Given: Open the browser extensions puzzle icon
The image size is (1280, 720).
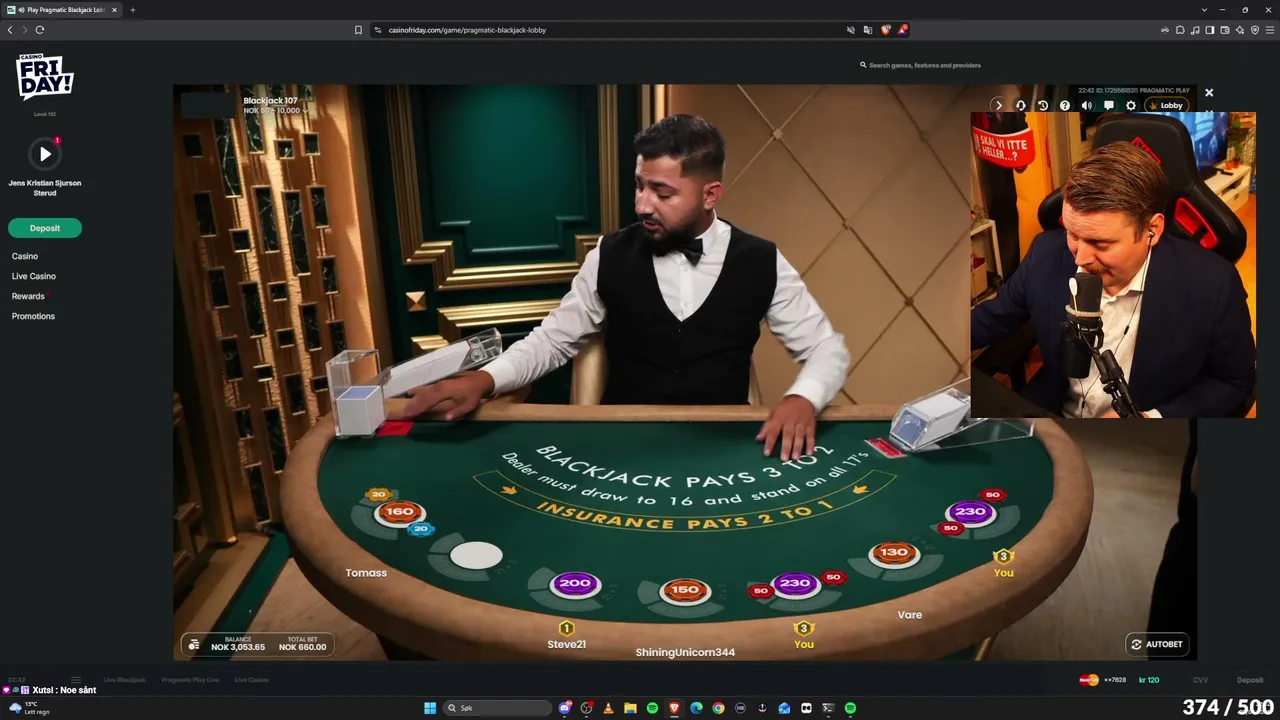Looking at the screenshot, I should 1180,30.
